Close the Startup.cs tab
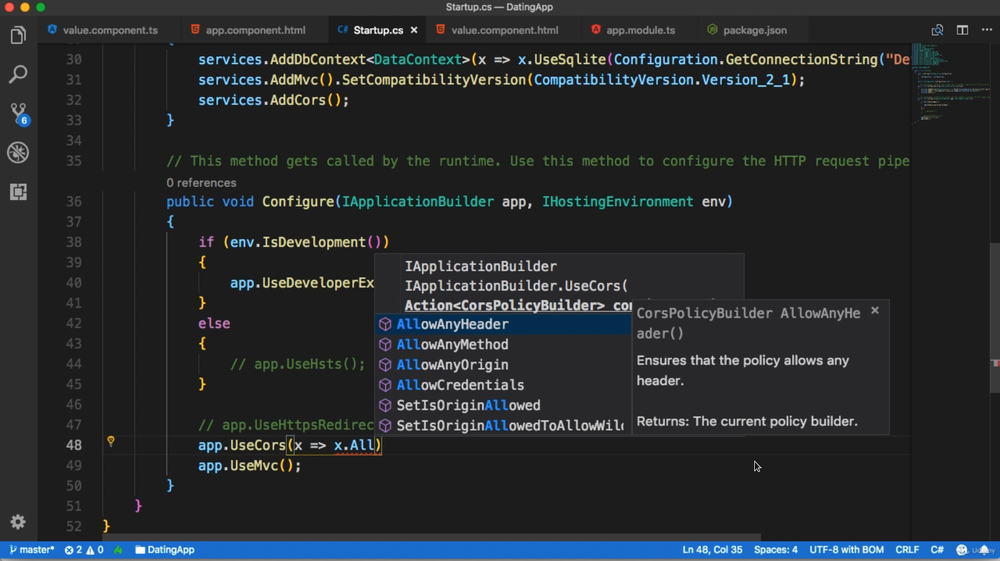Screen dimensions: 1000x561 (414, 30)
